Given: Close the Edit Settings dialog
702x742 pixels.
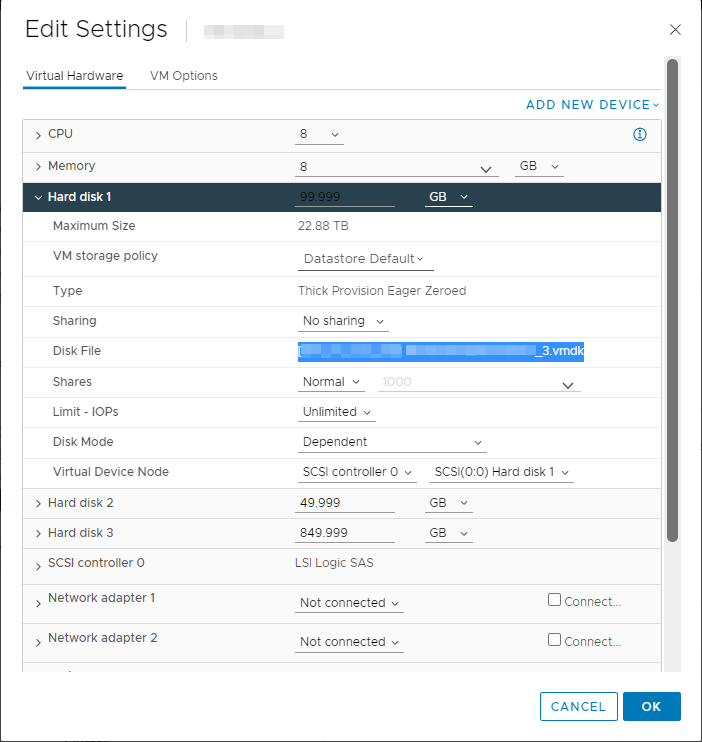Looking at the screenshot, I should [x=675, y=30].
